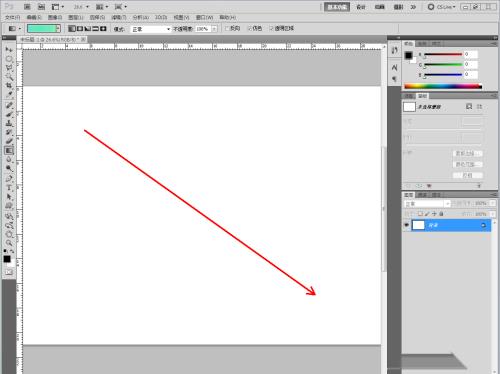Click the Essentials workspace button
Screen dimensions: 500x374
pos(337,7)
